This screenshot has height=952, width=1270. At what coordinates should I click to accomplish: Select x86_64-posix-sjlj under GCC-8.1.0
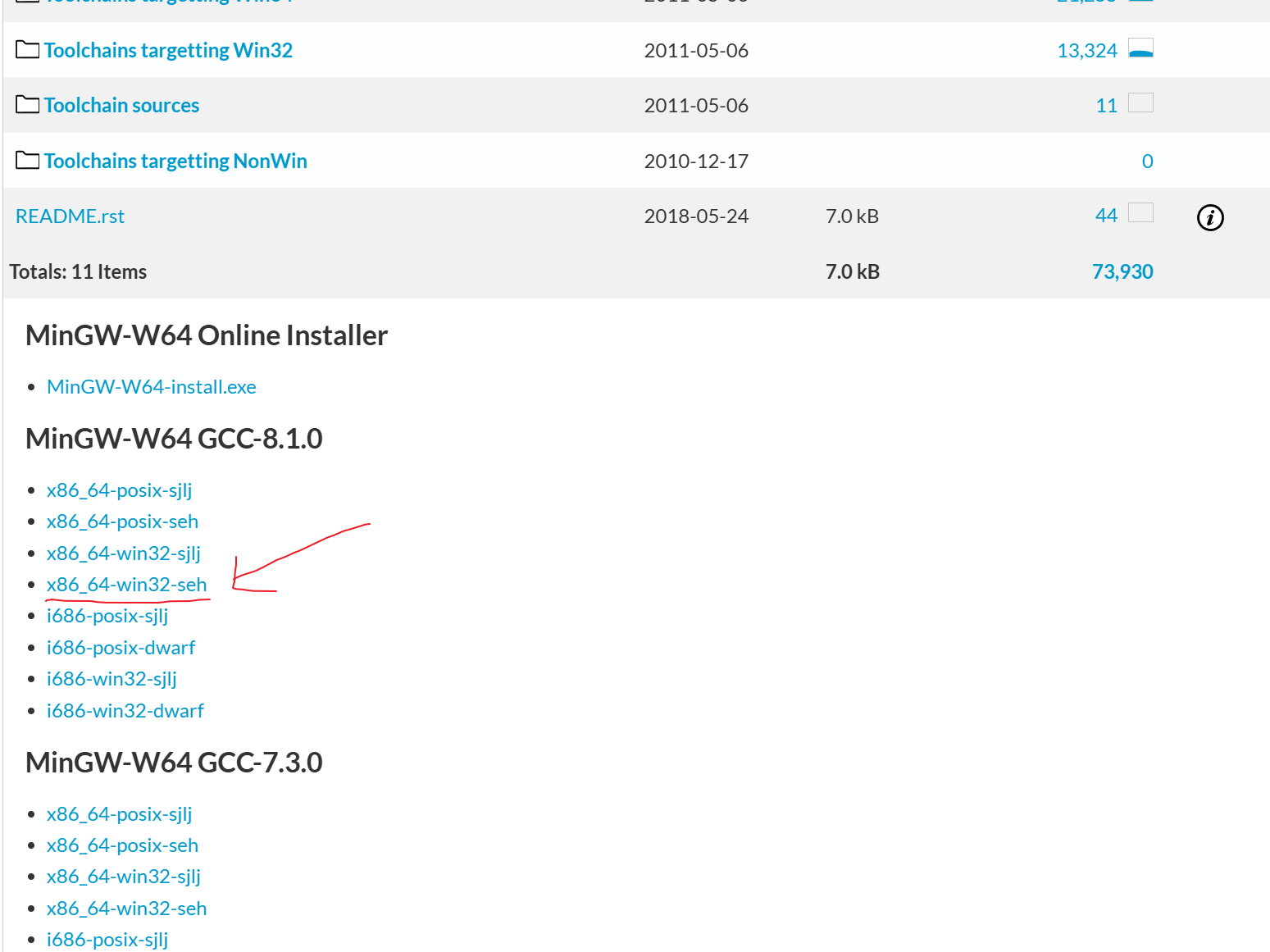coord(120,490)
